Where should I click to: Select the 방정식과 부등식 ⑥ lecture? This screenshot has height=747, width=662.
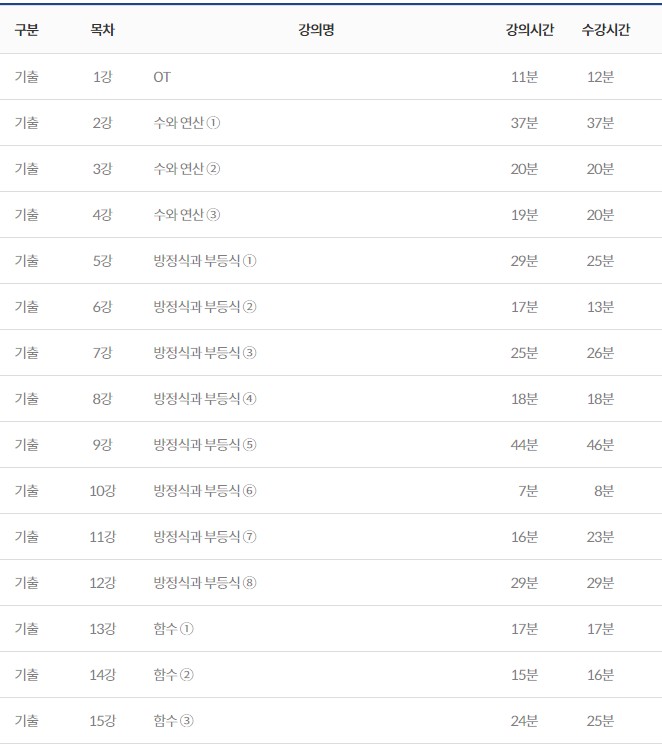pos(205,491)
